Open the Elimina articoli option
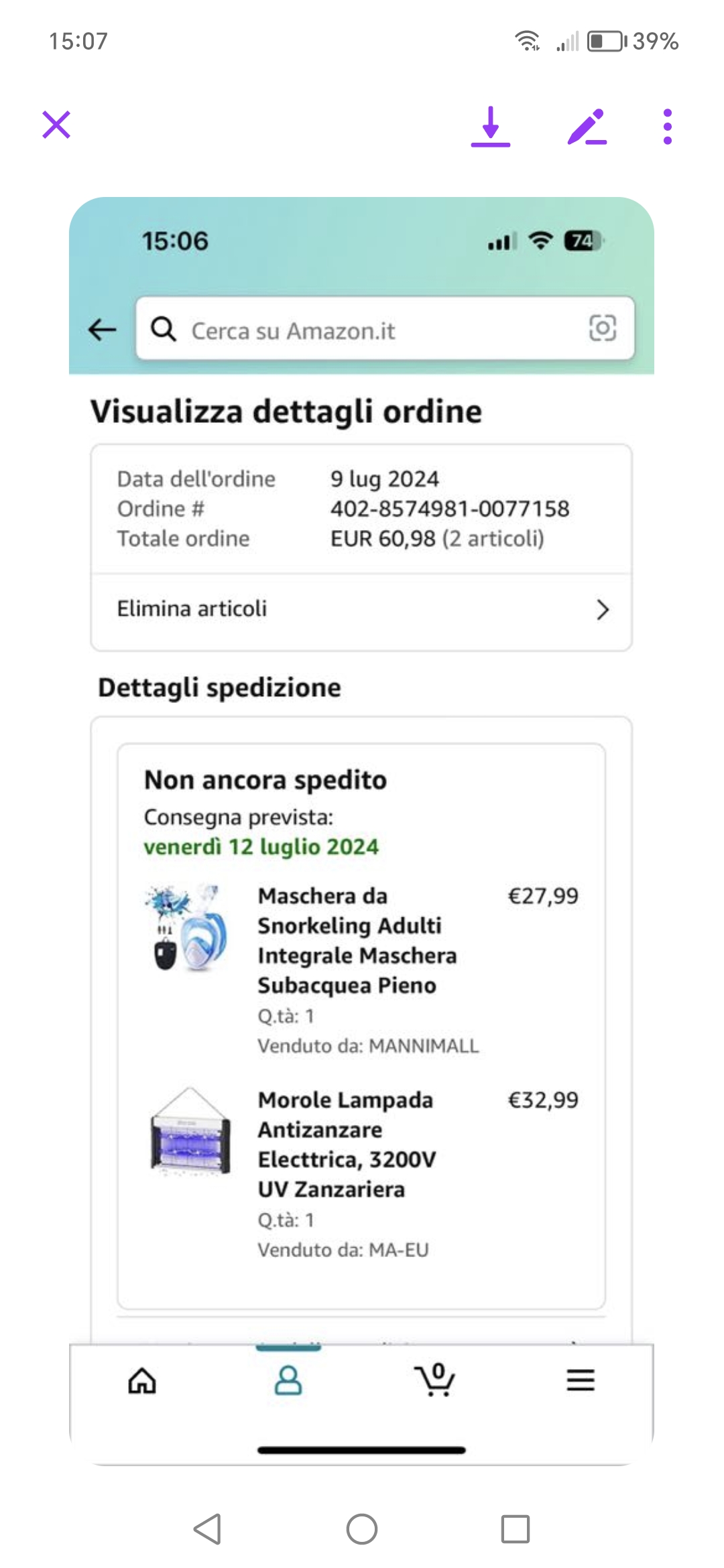The image size is (724, 1568). tap(192, 608)
